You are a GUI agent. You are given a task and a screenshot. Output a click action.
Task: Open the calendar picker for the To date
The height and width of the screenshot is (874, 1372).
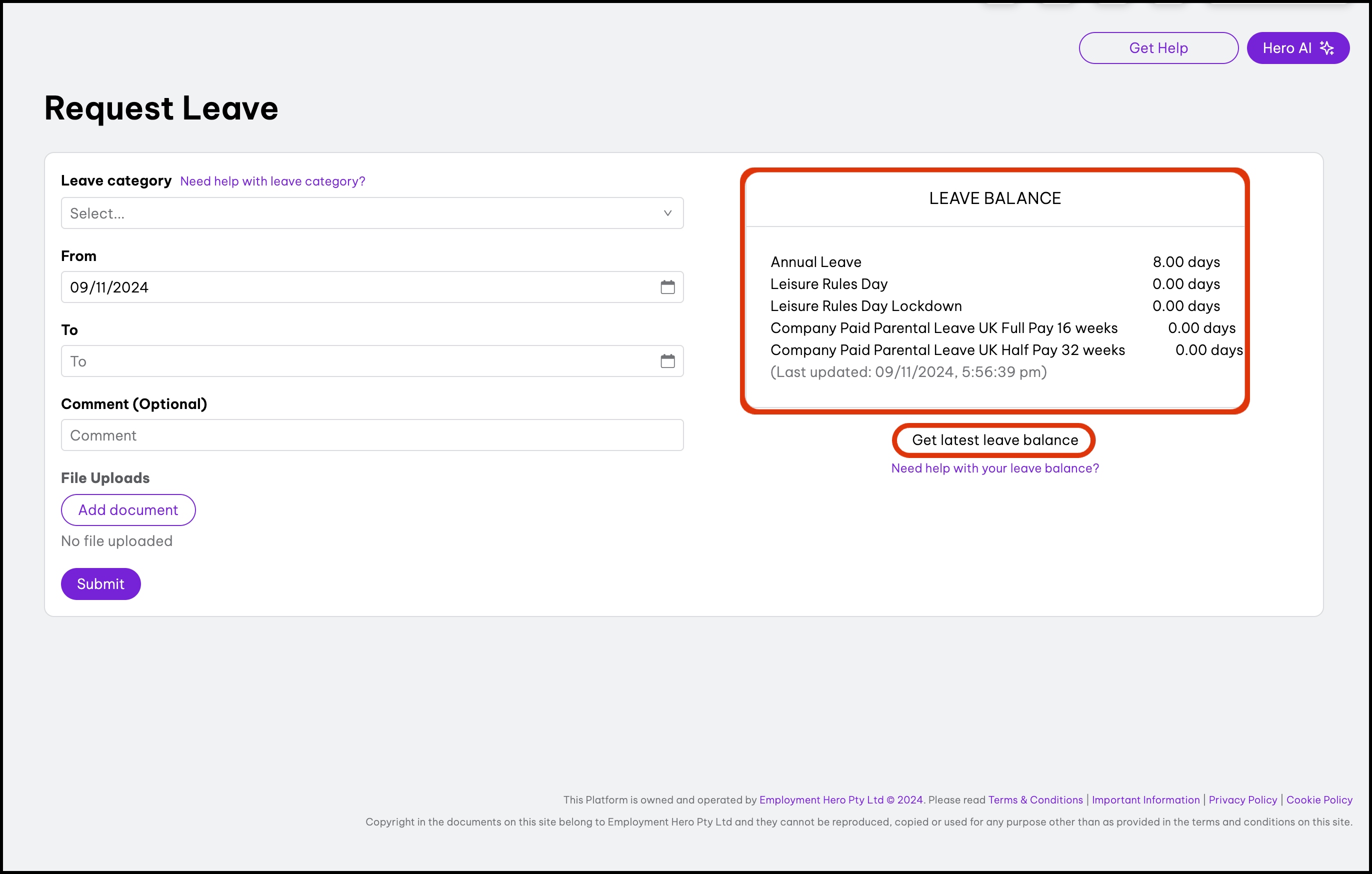pyautogui.click(x=668, y=360)
